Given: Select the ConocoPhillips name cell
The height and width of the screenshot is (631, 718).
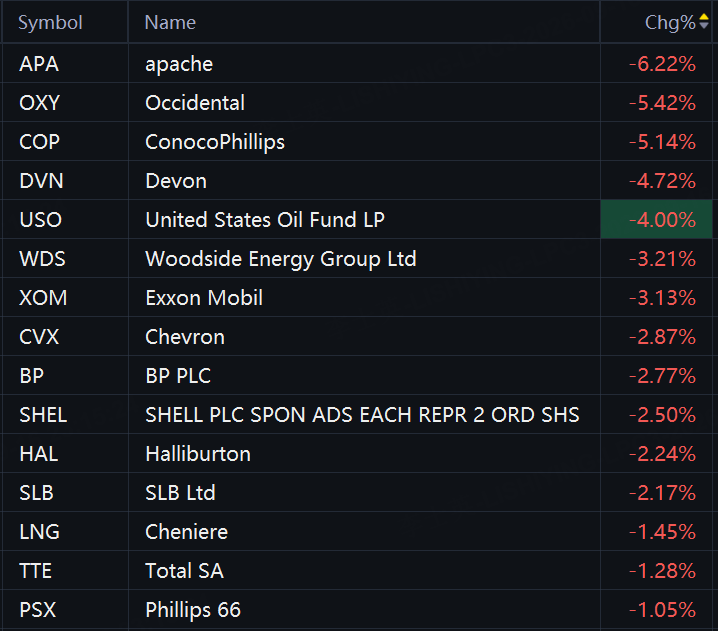Looking at the screenshot, I should coord(215,142).
